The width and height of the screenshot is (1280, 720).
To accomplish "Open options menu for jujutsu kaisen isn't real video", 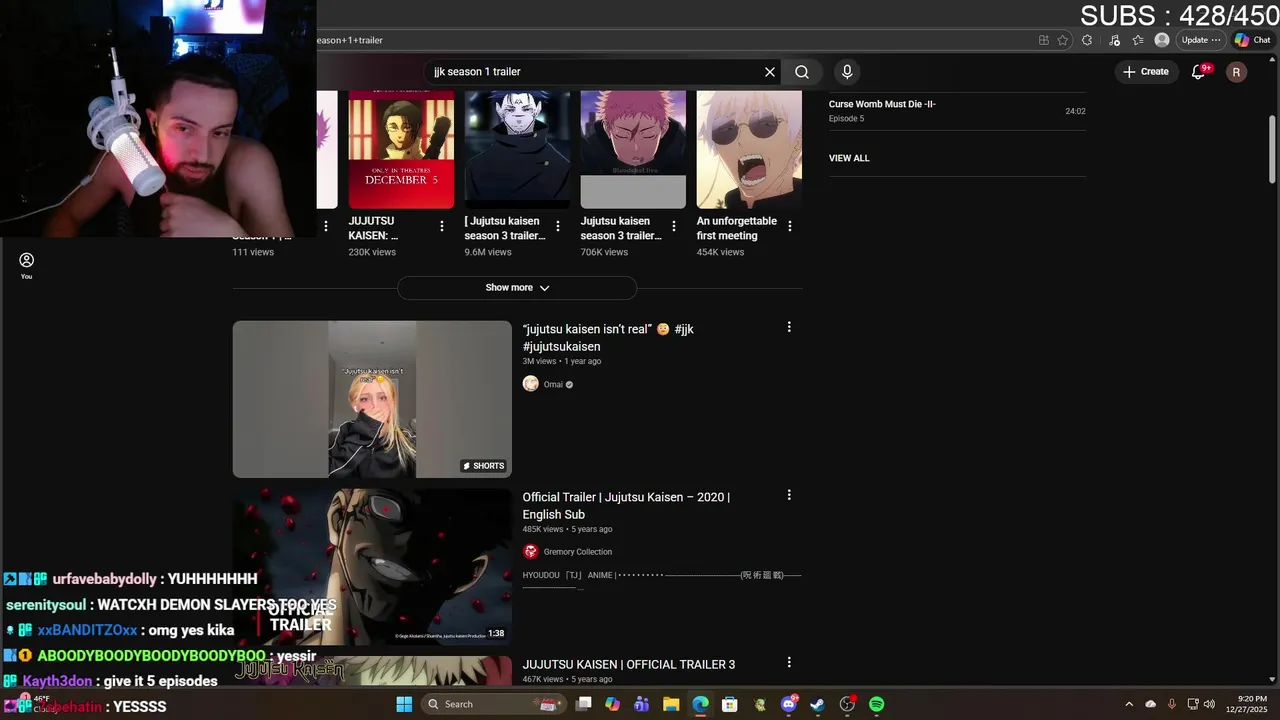I will coord(789,327).
